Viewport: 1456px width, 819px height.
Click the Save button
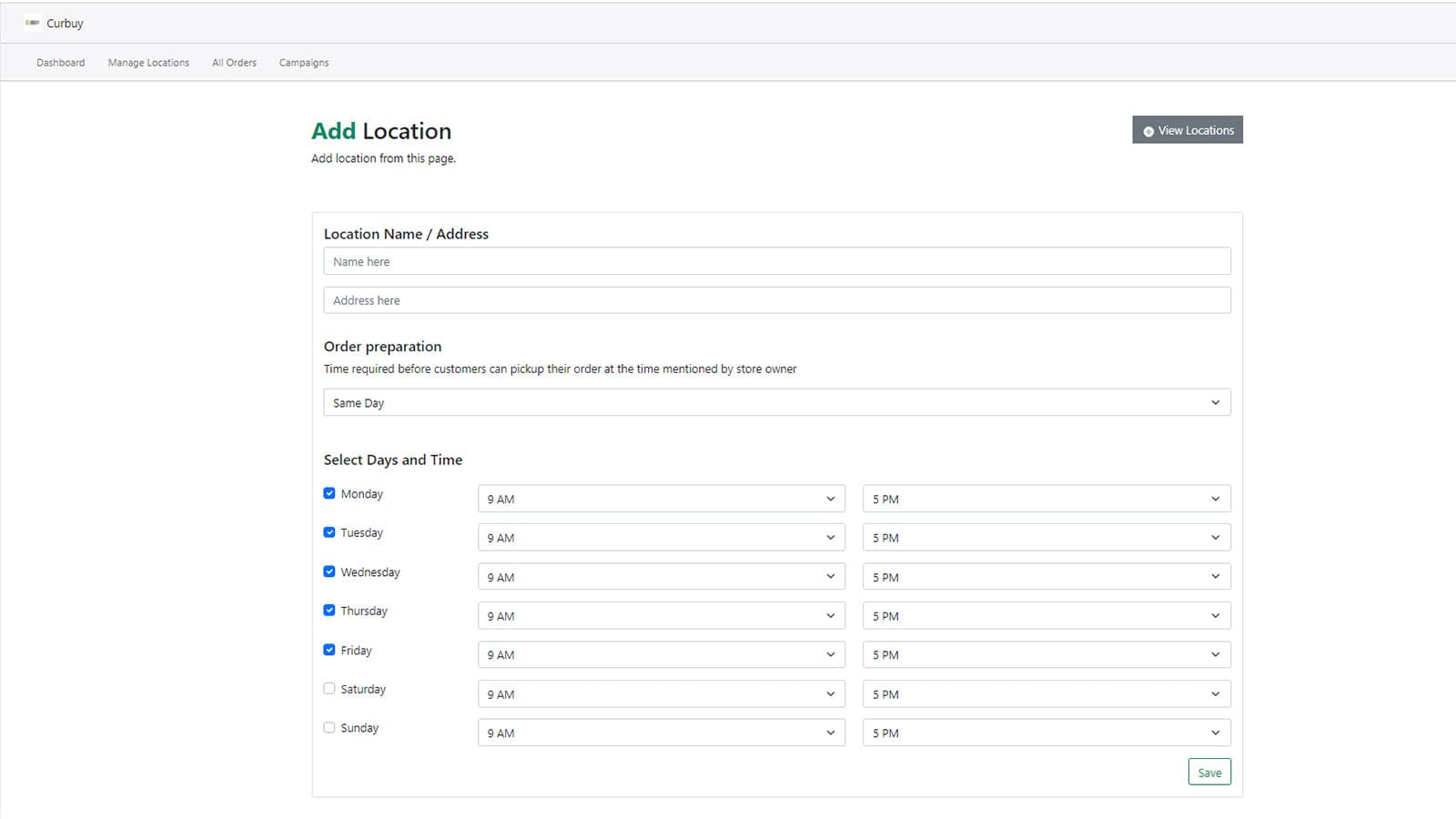(x=1208, y=771)
